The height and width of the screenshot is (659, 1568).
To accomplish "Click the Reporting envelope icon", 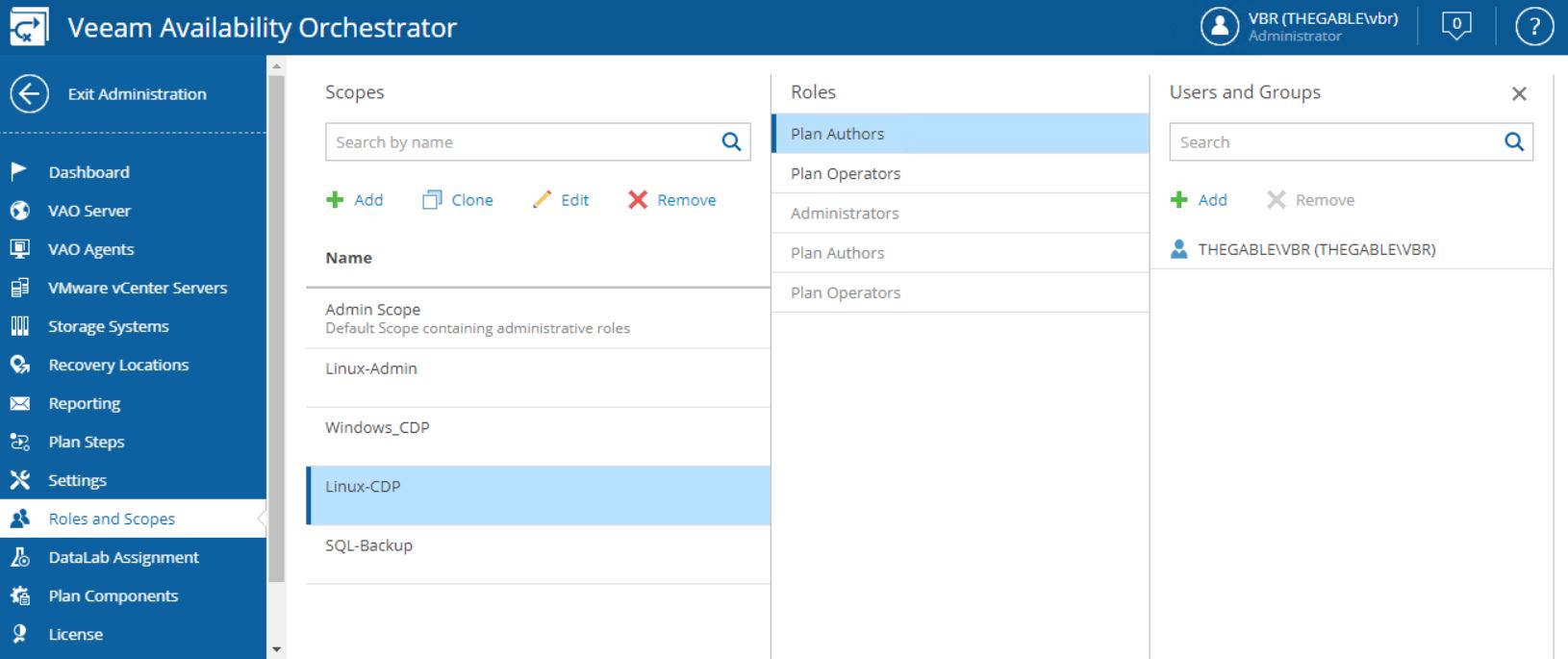I will click(x=19, y=403).
